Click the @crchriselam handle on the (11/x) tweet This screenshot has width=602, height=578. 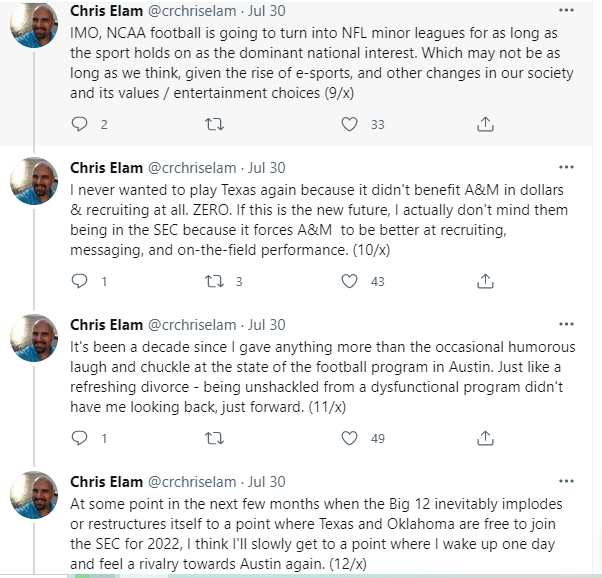click(193, 325)
